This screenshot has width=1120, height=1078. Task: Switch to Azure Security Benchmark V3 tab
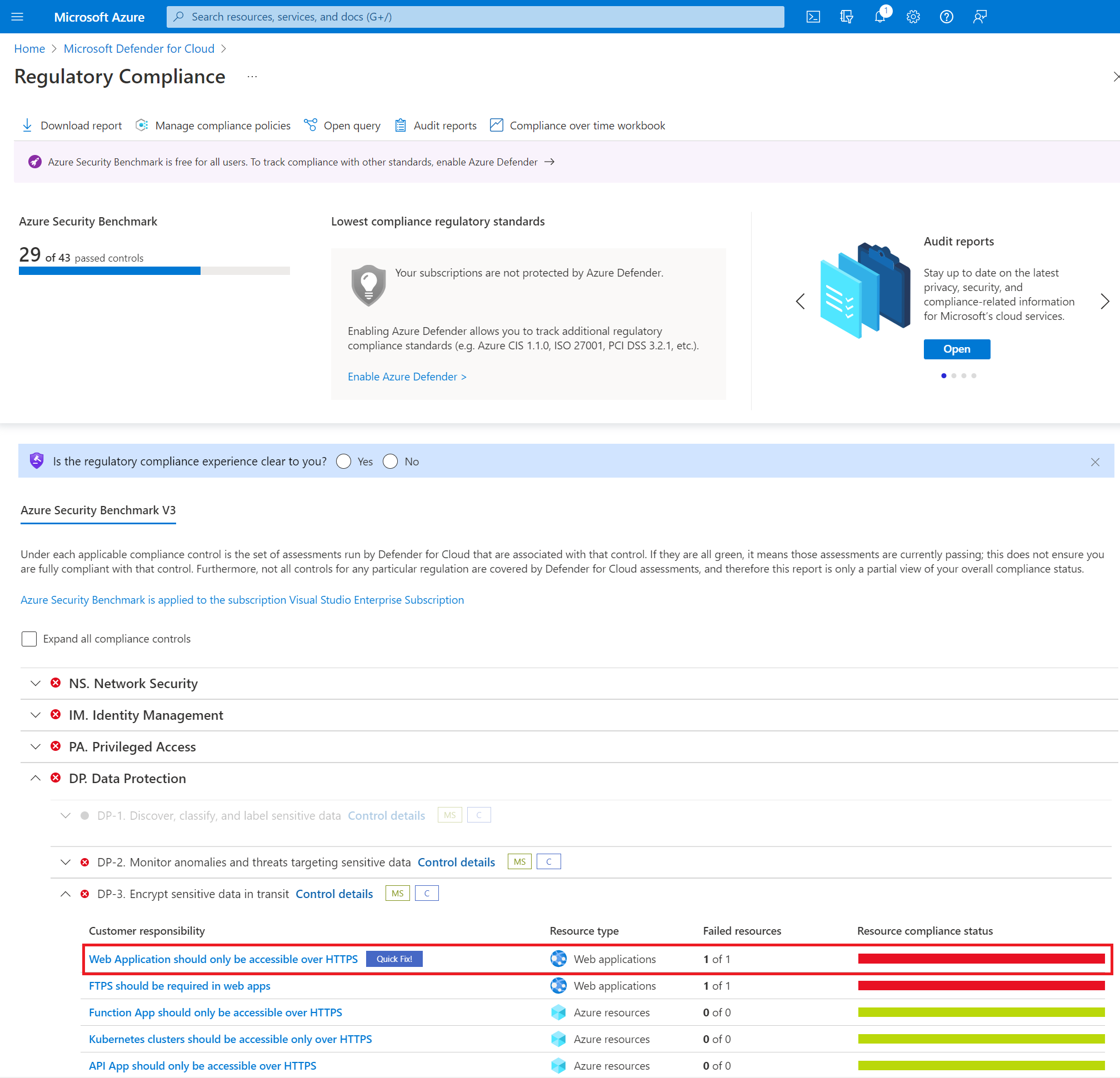point(98,510)
